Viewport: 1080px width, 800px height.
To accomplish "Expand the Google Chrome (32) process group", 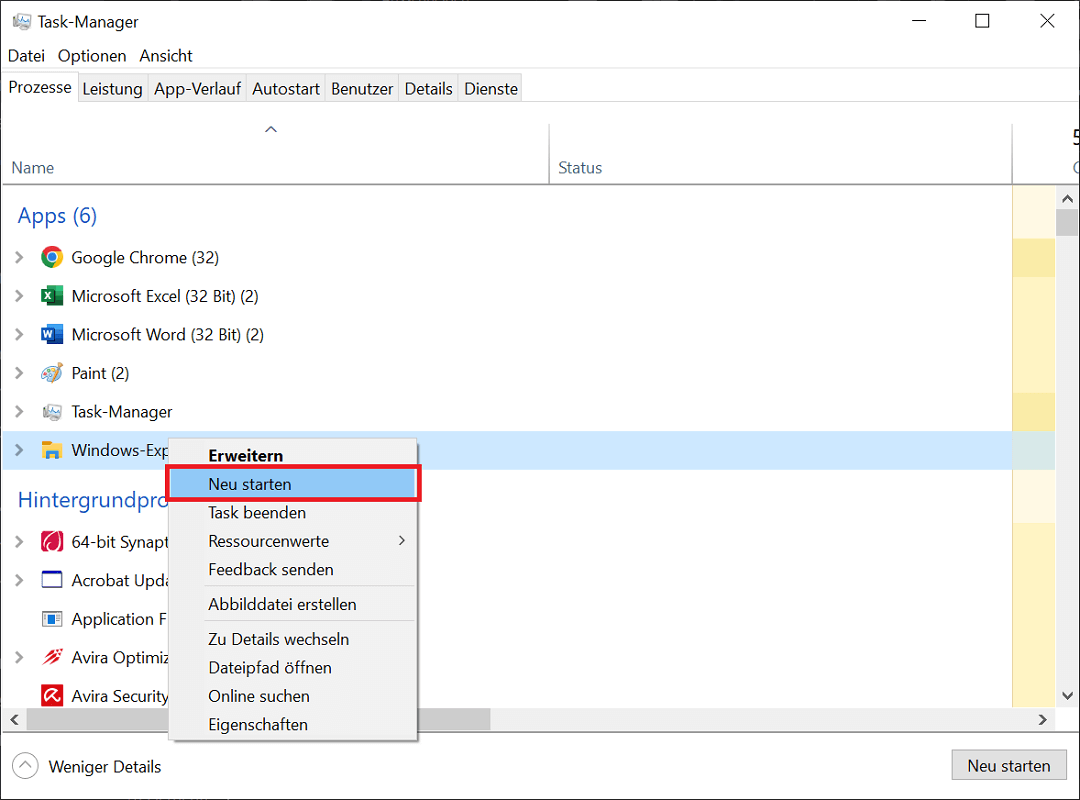I will pos(19,257).
